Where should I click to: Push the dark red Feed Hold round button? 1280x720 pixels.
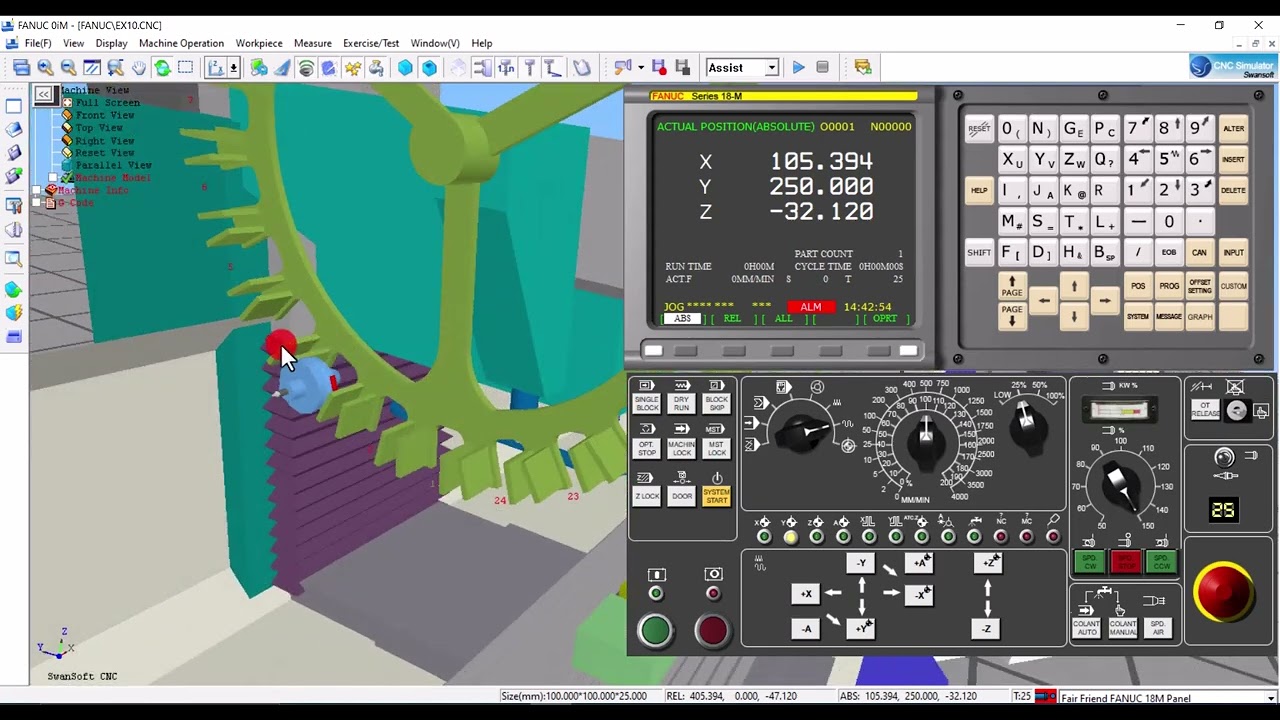coord(712,630)
